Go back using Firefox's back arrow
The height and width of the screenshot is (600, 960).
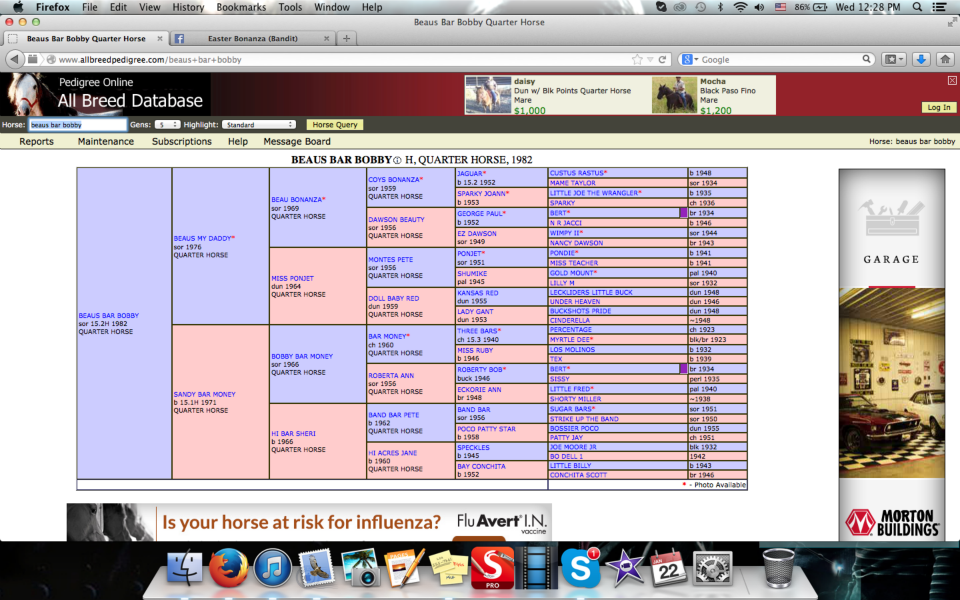(15, 59)
